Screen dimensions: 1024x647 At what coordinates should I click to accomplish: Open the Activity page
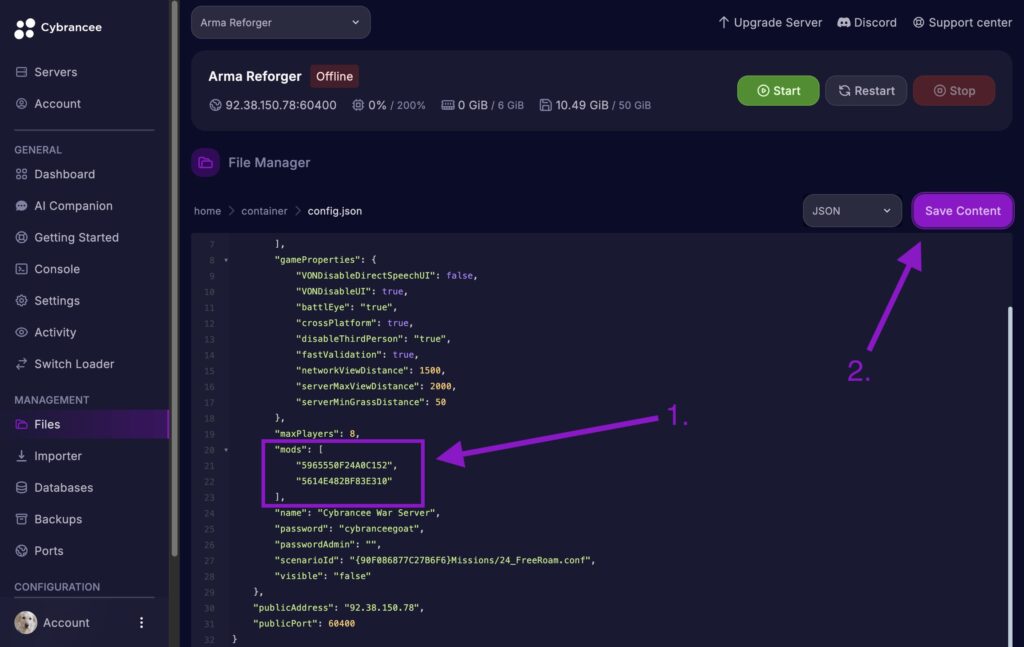[x=55, y=332]
